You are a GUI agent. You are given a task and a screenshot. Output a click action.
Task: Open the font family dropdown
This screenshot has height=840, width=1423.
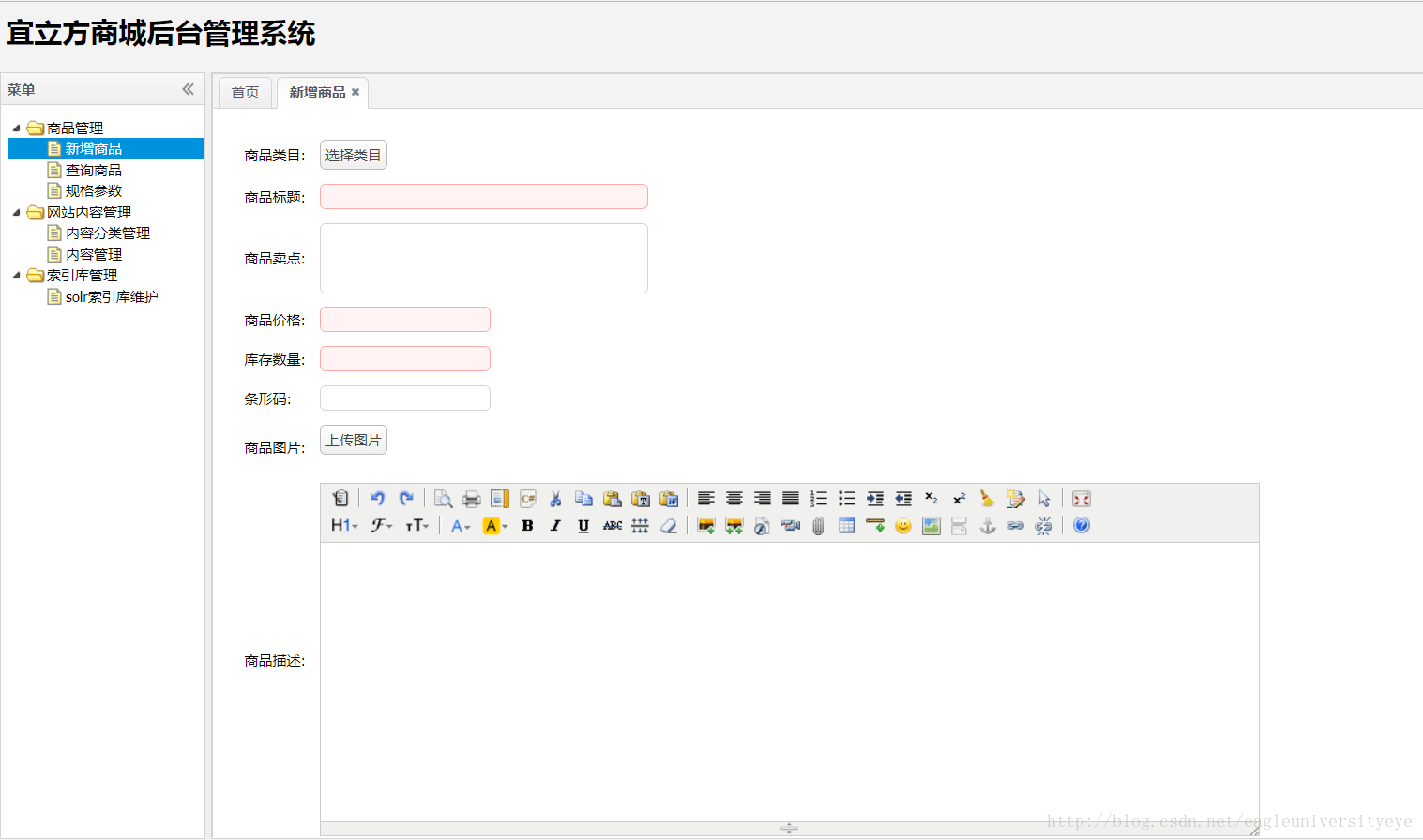[x=381, y=526]
